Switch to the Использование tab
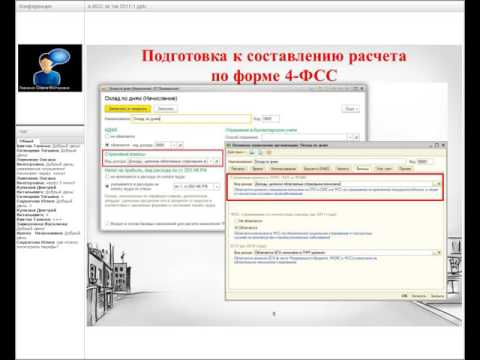This screenshot has height=360, width=480. tap(283, 169)
